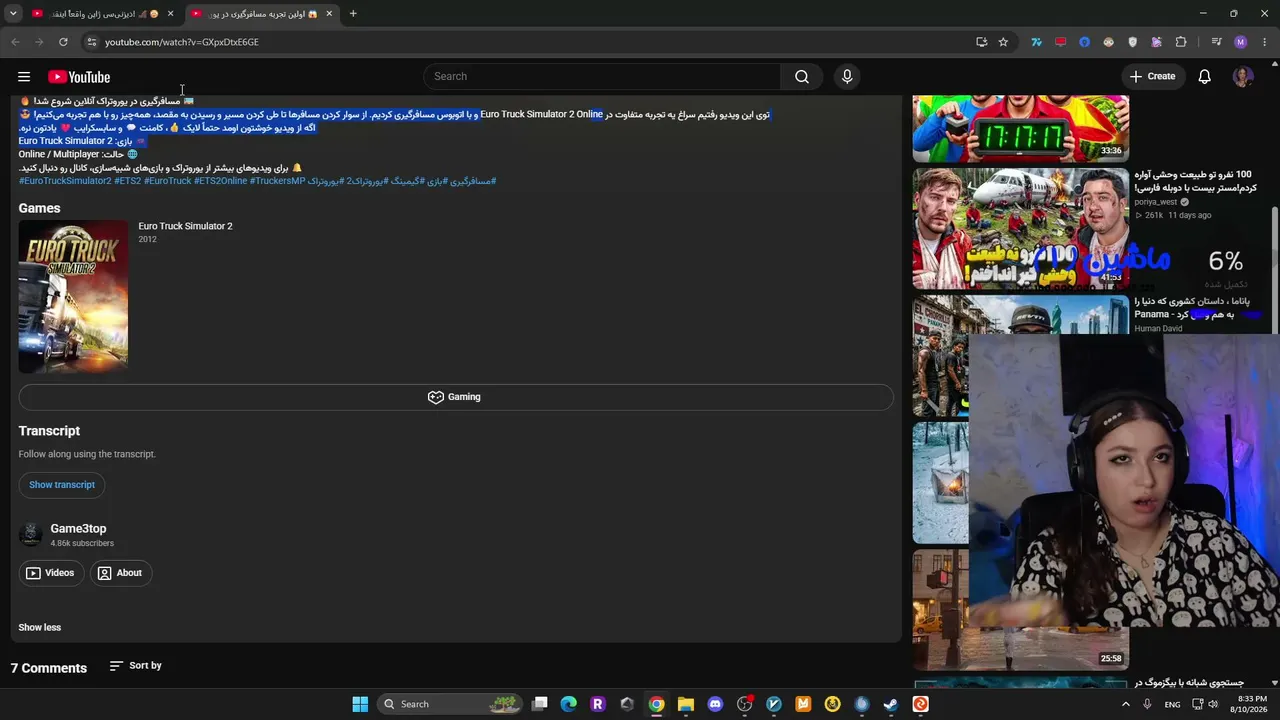Go to the YouTube home logo
Viewport: 1280px width, 720px height.
point(79,77)
